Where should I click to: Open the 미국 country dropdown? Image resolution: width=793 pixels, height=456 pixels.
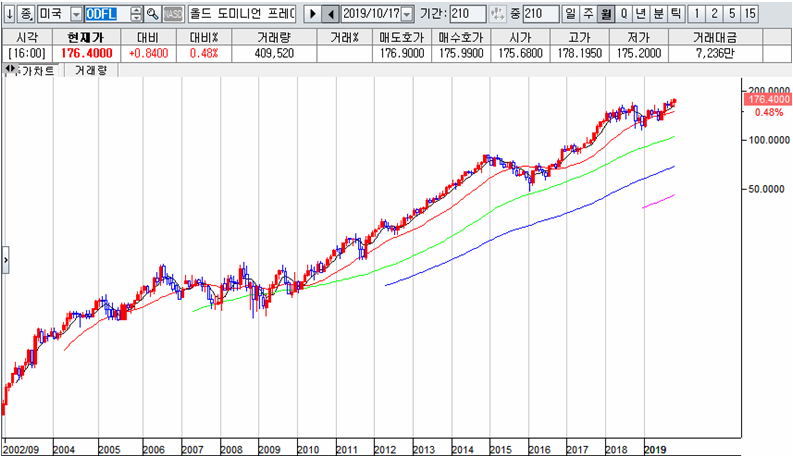[76, 14]
